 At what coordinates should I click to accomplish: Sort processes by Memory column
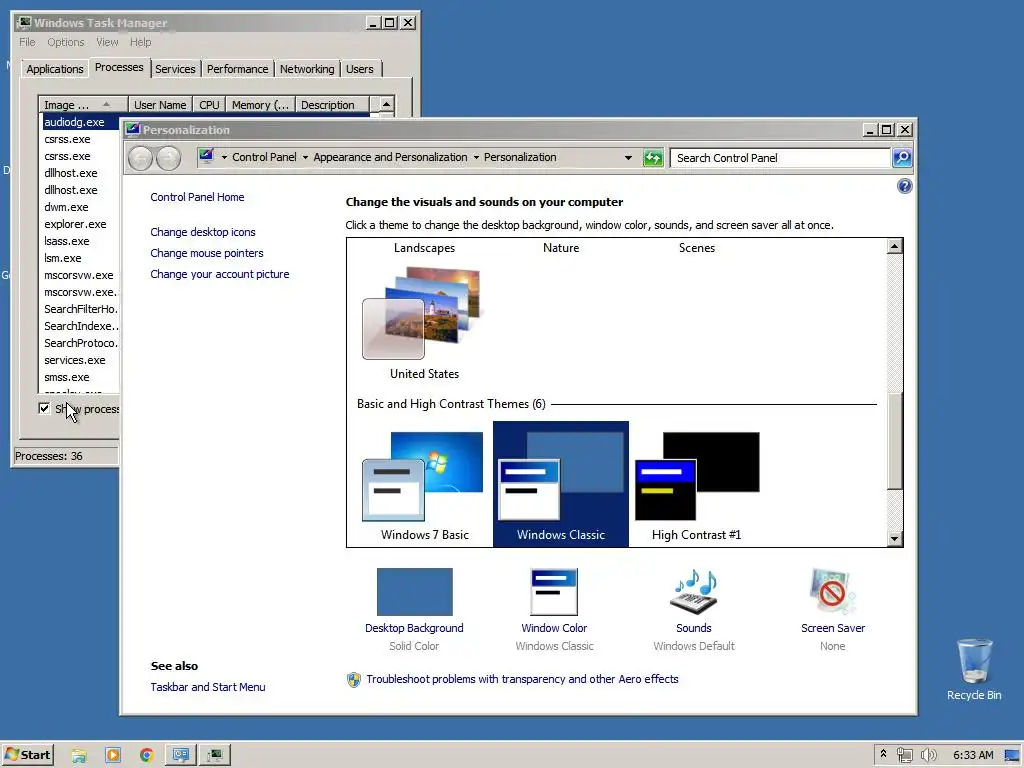pyautogui.click(x=260, y=105)
